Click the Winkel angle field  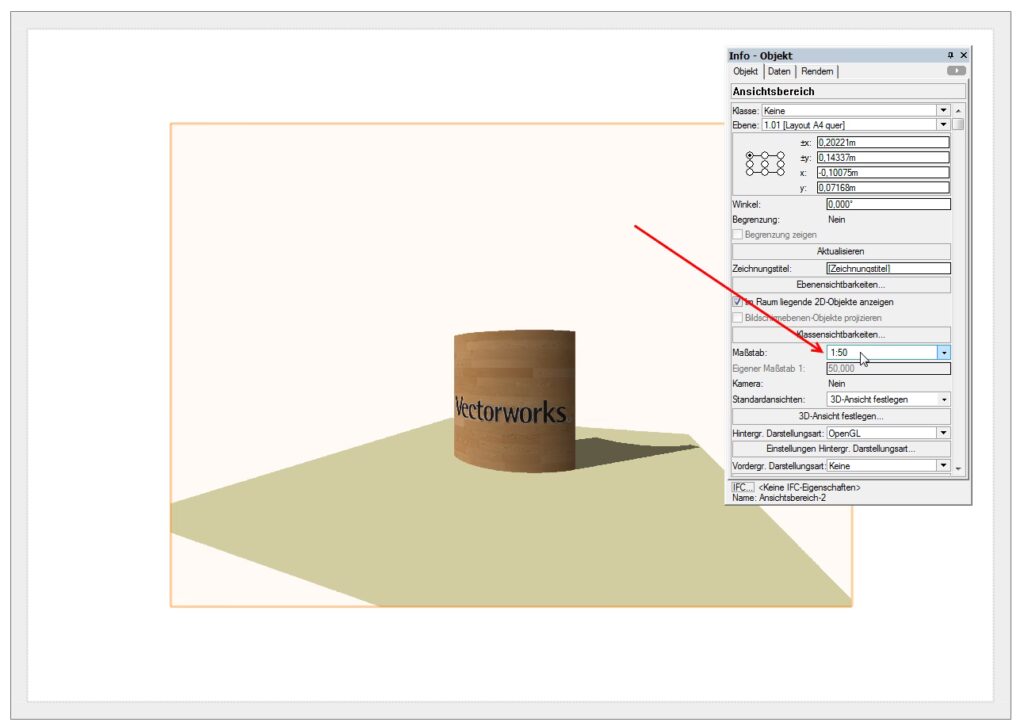[887, 204]
